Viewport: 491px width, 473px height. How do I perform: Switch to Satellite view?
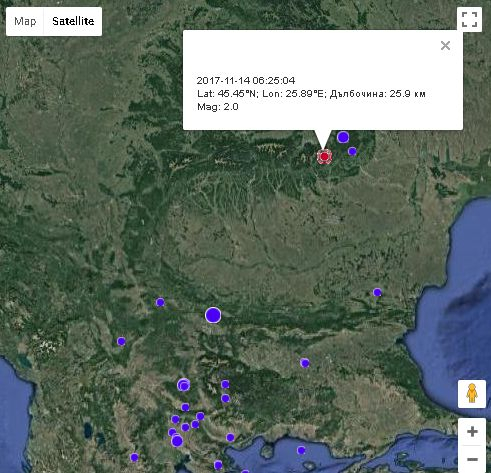click(73, 21)
